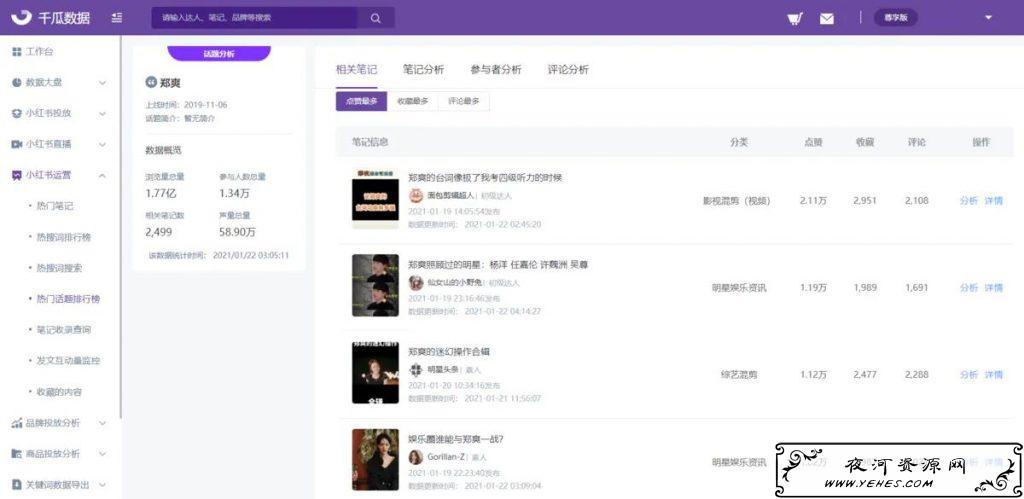The image size is (1024, 499).
Task: Click 明星头条 author avatar
Action: pyautogui.click(x=416, y=370)
